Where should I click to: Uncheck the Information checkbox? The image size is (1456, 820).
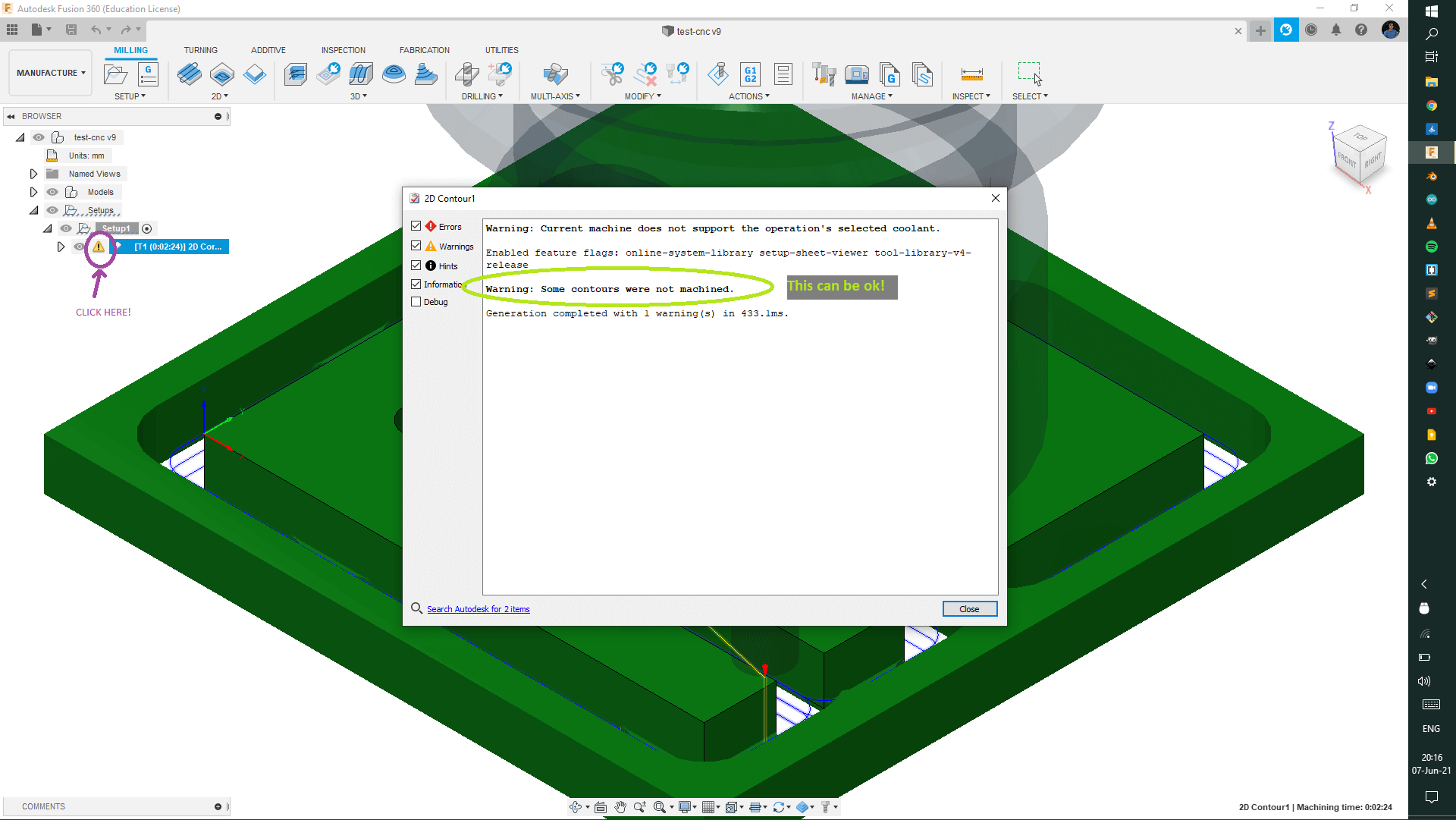point(416,284)
